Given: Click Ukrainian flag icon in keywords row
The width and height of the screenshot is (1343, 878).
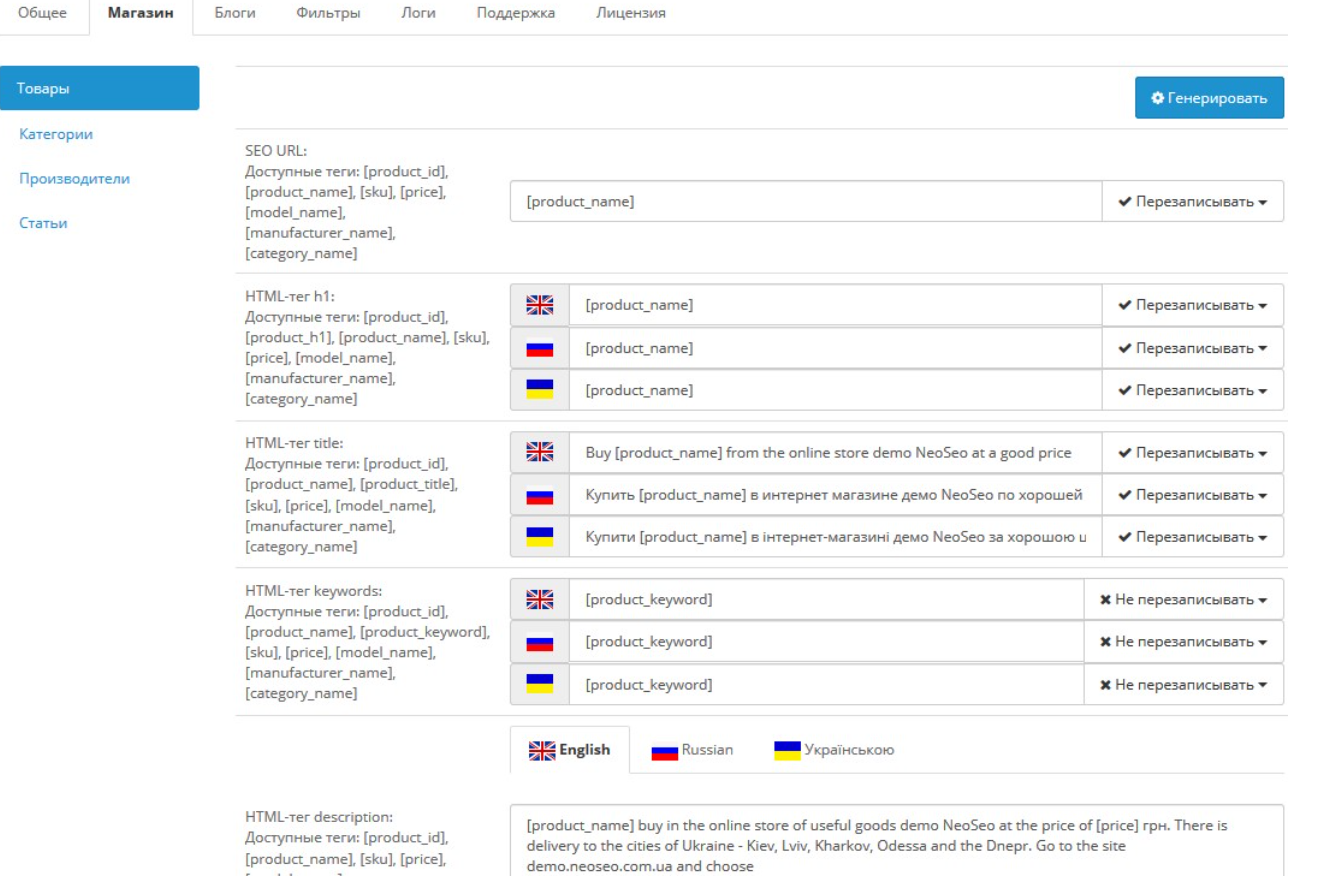Looking at the screenshot, I should (540, 684).
